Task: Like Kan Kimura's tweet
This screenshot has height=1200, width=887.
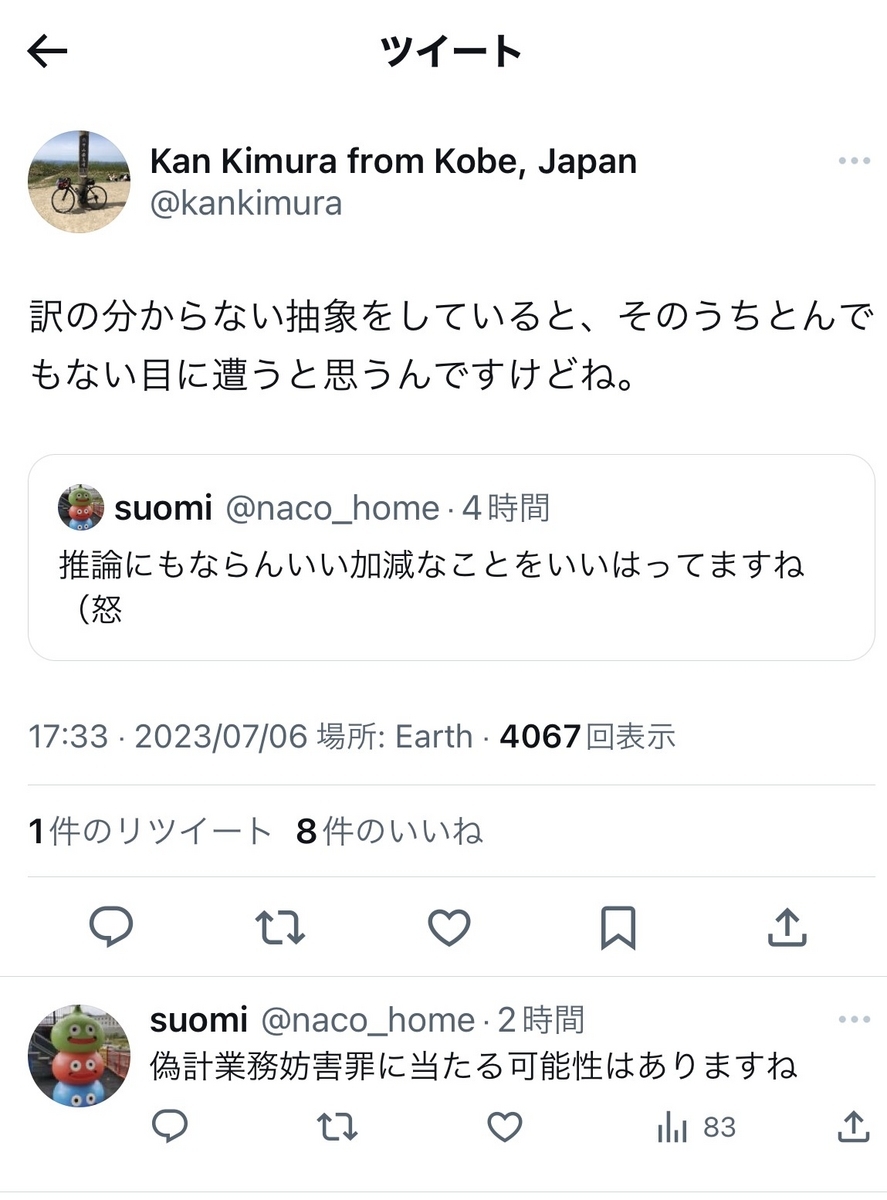Action: point(449,928)
